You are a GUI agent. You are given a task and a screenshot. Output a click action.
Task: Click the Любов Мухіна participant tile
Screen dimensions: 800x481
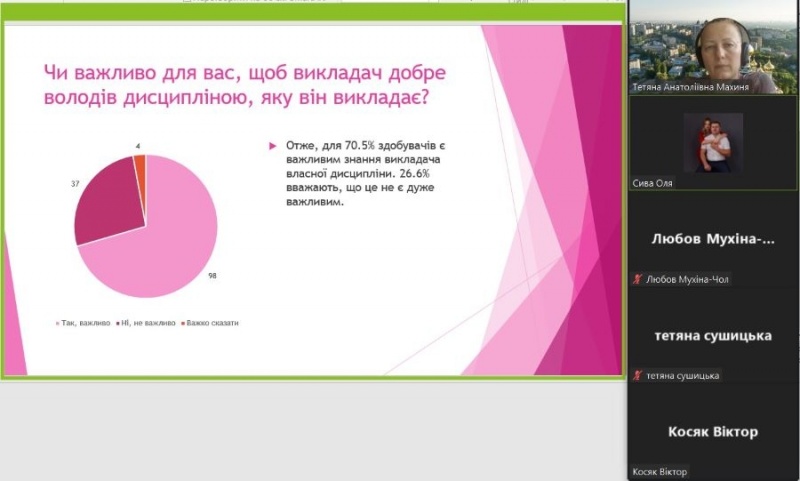(x=713, y=239)
